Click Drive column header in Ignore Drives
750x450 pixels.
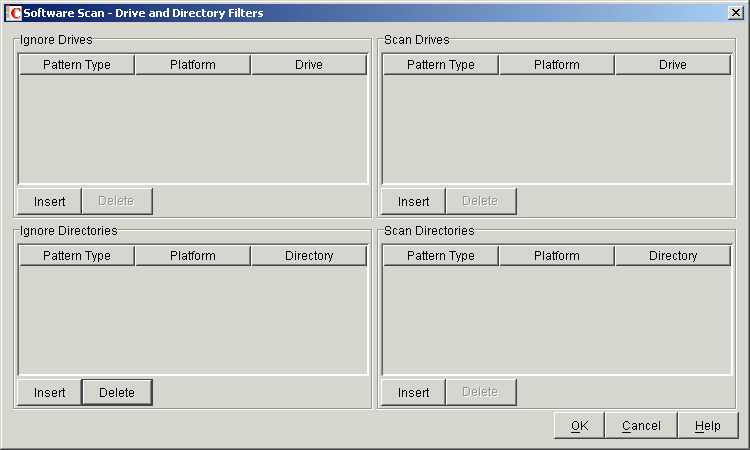309,65
